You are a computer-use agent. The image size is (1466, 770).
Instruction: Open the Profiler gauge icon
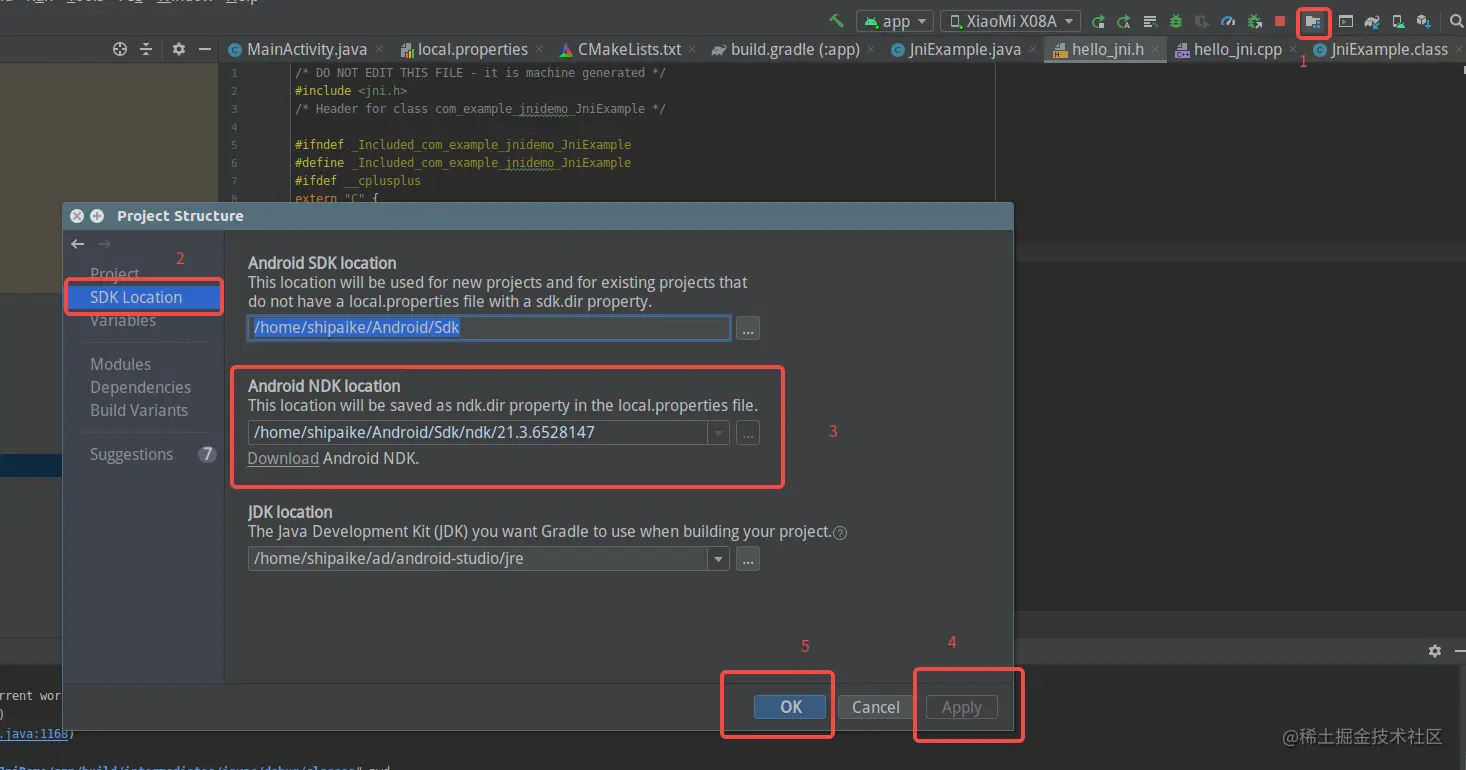pos(1228,21)
